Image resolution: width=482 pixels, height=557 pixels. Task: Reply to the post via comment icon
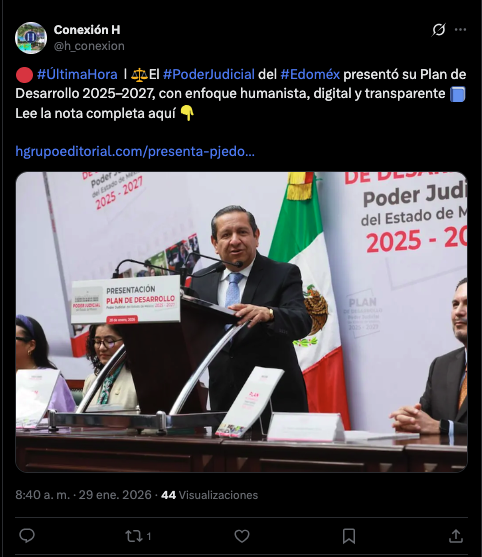coord(27,536)
